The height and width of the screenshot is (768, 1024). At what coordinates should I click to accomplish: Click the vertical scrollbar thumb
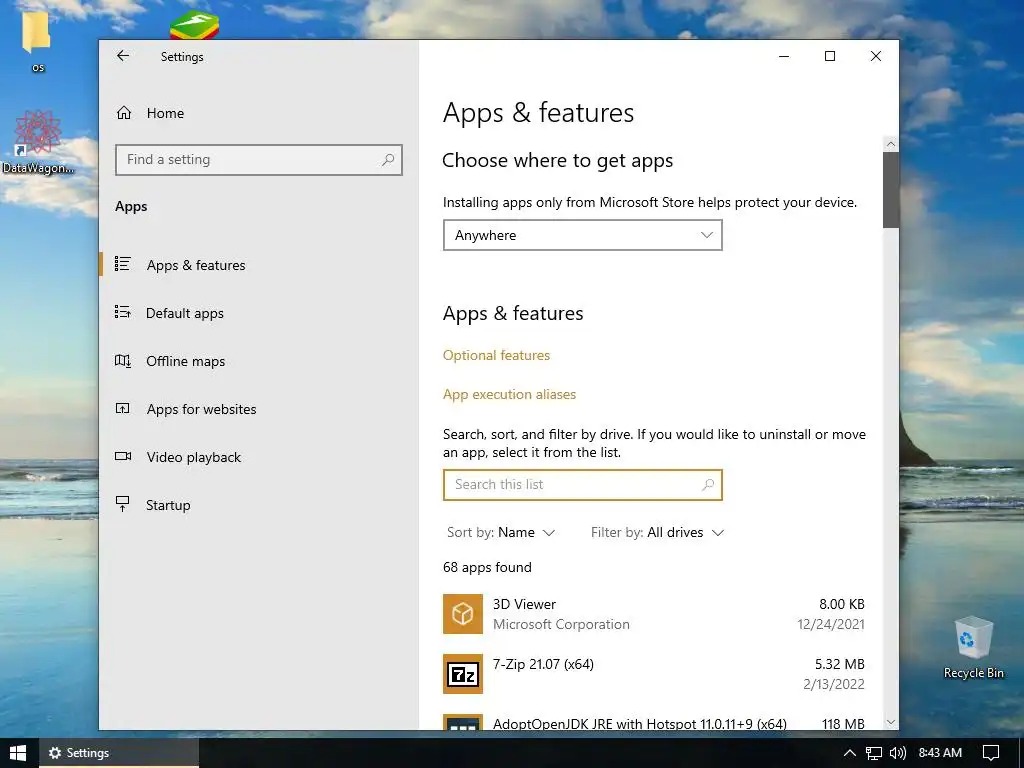[x=891, y=190]
